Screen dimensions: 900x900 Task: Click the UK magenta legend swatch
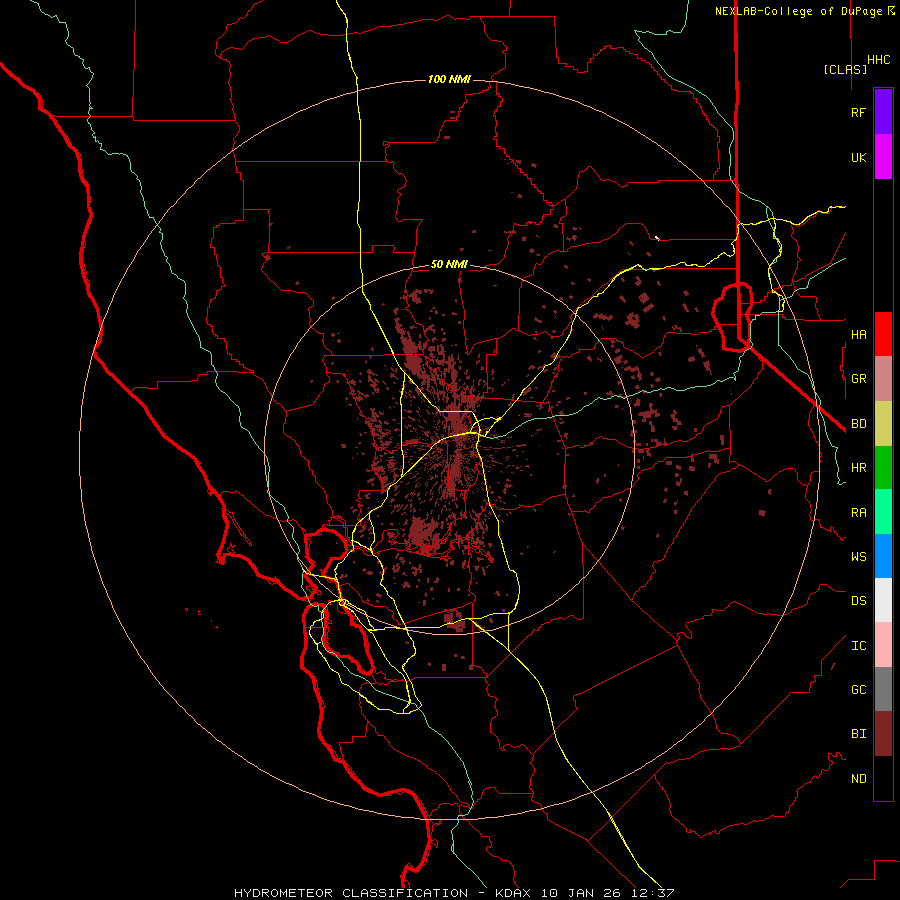(x=883, y=157)
